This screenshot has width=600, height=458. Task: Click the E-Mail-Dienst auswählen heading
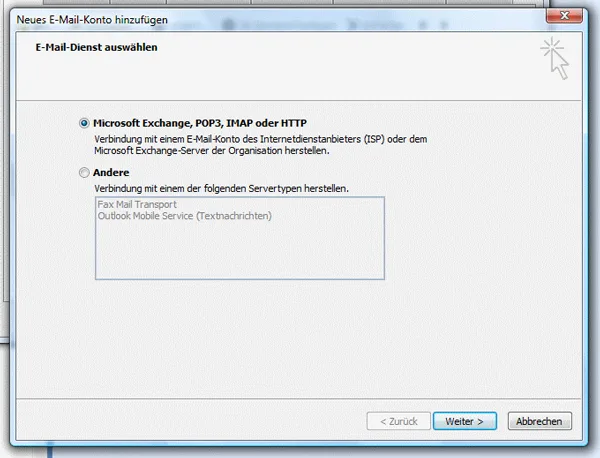96,47
